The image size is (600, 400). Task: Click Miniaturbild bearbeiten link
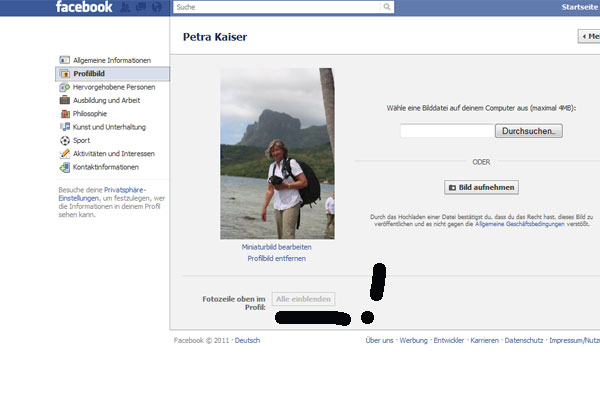tap(276, 247)
